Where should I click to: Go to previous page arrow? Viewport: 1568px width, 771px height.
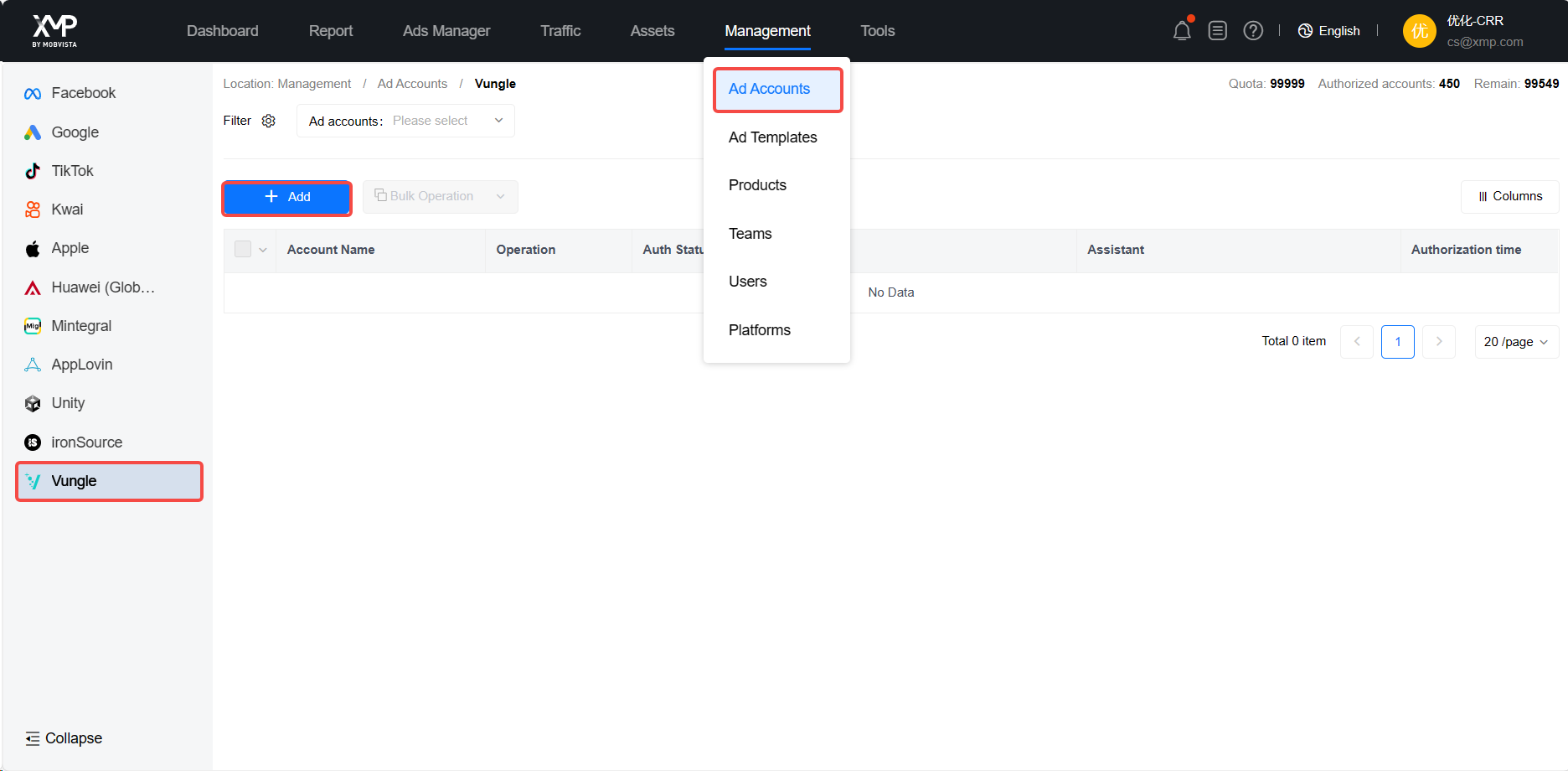[x=1357, y=342]
